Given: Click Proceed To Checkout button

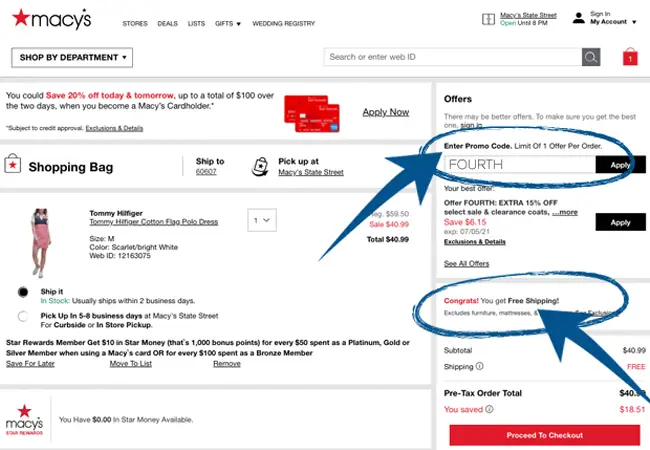Looking at the screenshot, I should (x=544, y=435).
